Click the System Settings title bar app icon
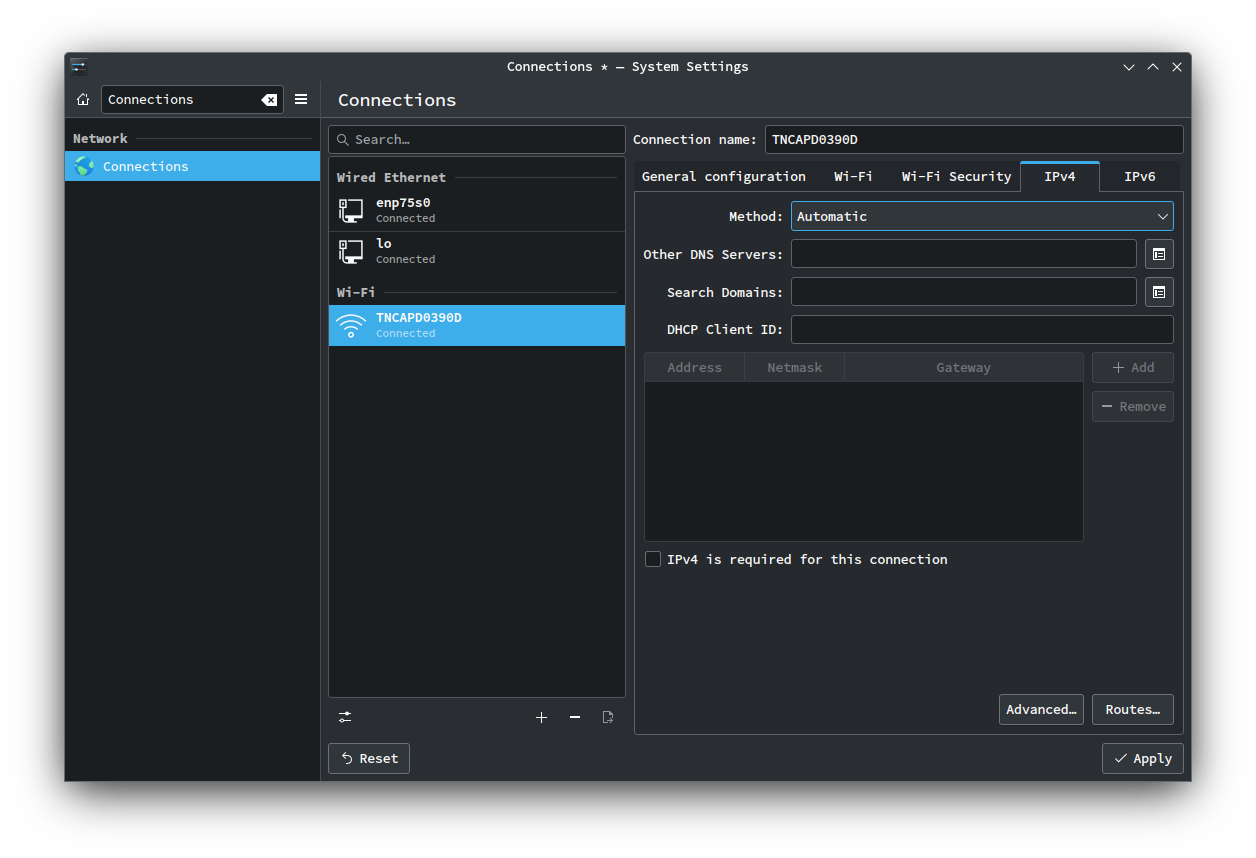The width and height of the screenshot is (1256, 858). click(x=79, y=66)
